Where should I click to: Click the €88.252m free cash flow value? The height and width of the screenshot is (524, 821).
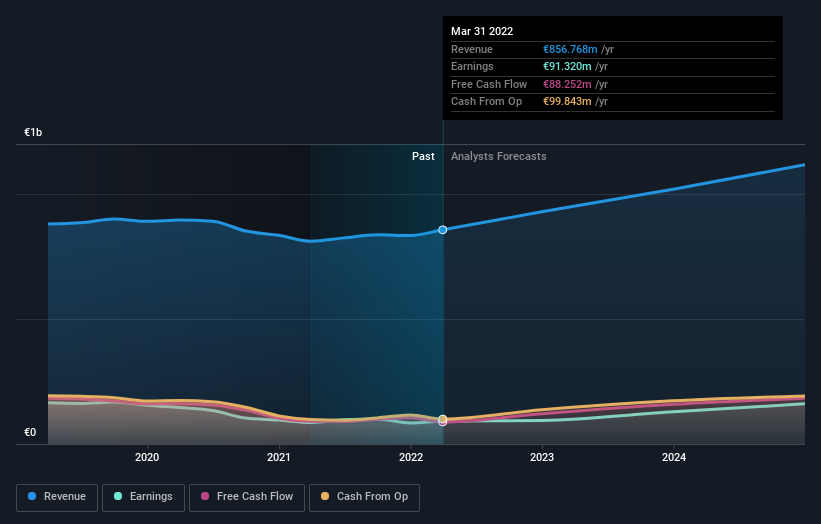[x=567, y=84]
